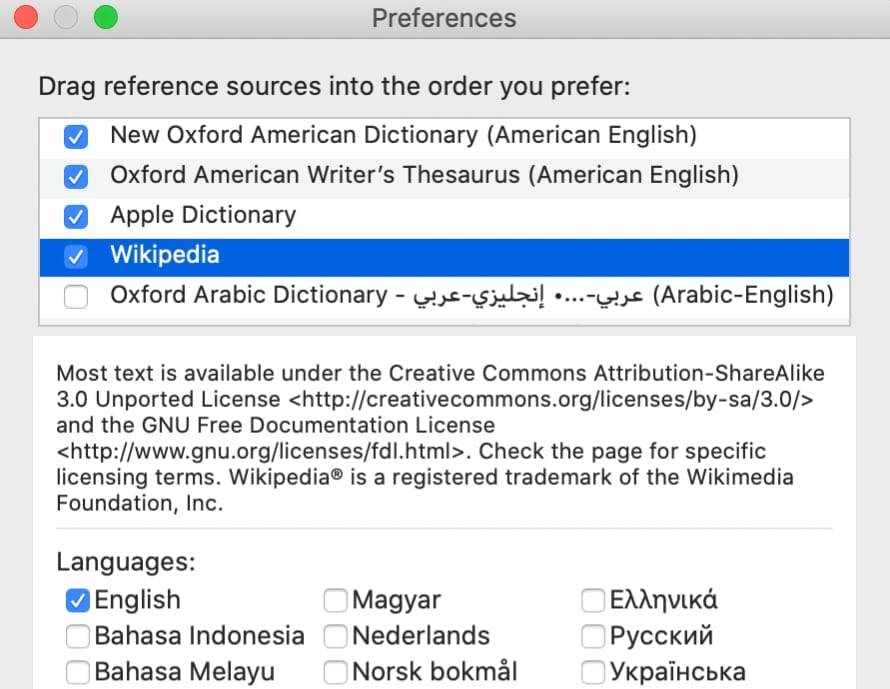
Task: Enable the Oxford Arabic Dictionary checkbox
Action: (76, 296)
